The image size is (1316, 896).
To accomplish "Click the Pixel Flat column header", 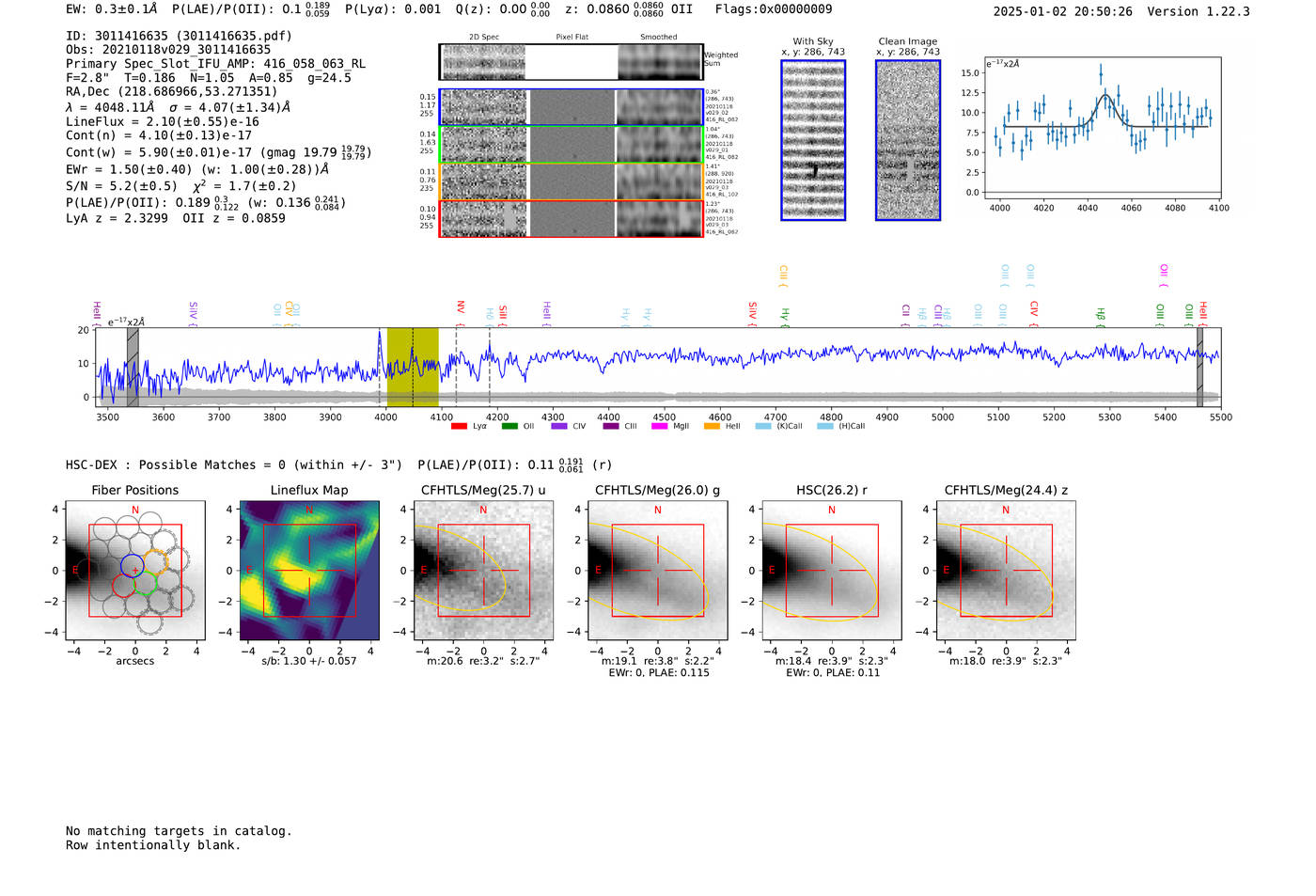I will [572, 37].
